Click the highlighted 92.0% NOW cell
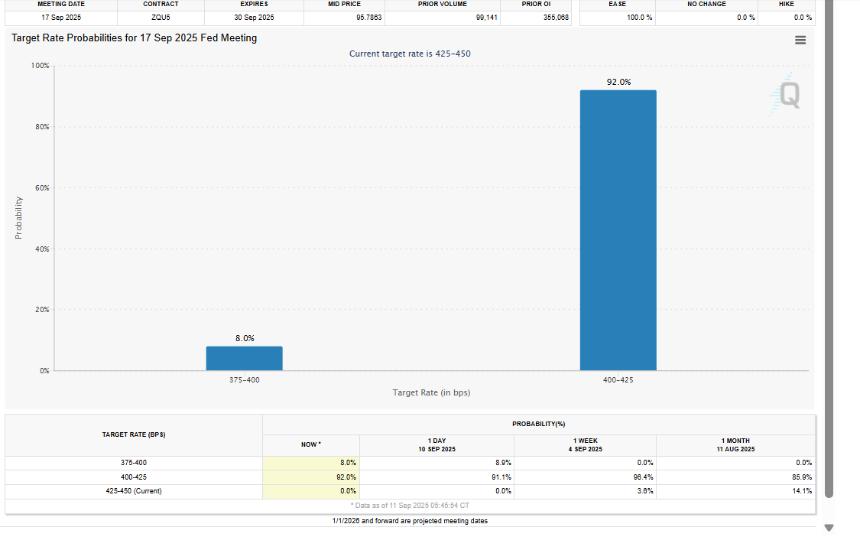Viewport: 860px width, 537px height. pyautogui.click(x=311, y=477)
